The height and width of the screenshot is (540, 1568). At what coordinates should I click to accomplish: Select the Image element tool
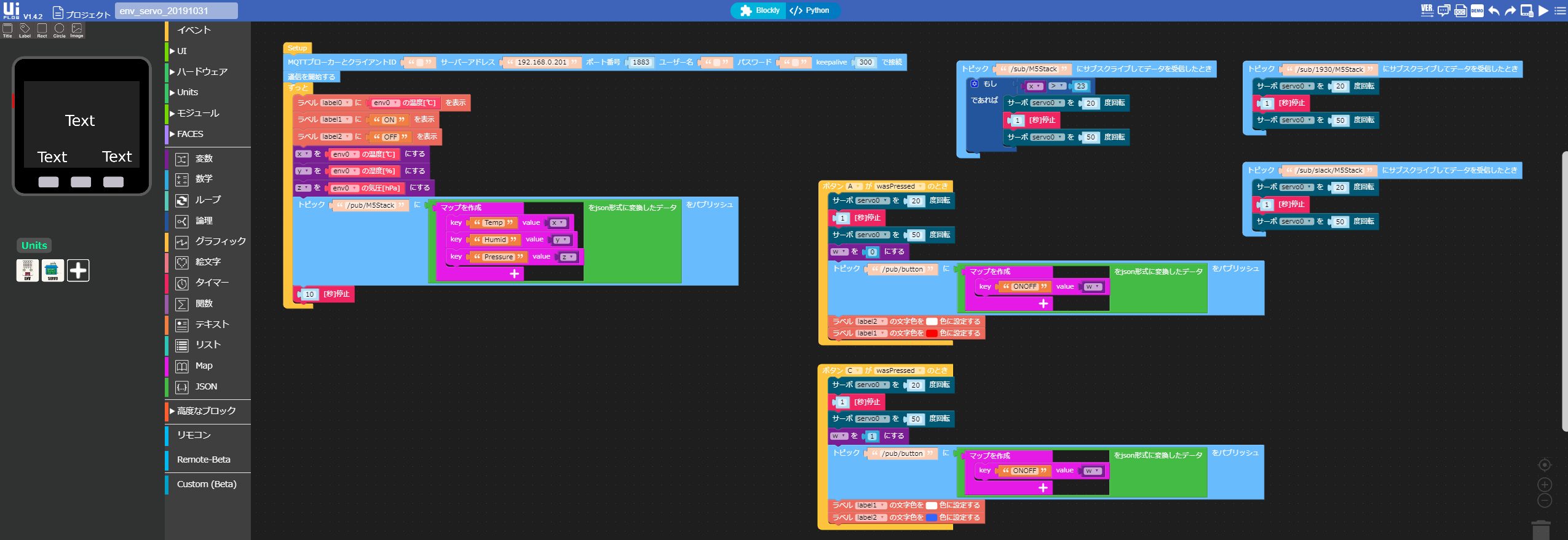click(x=76, y=30)
